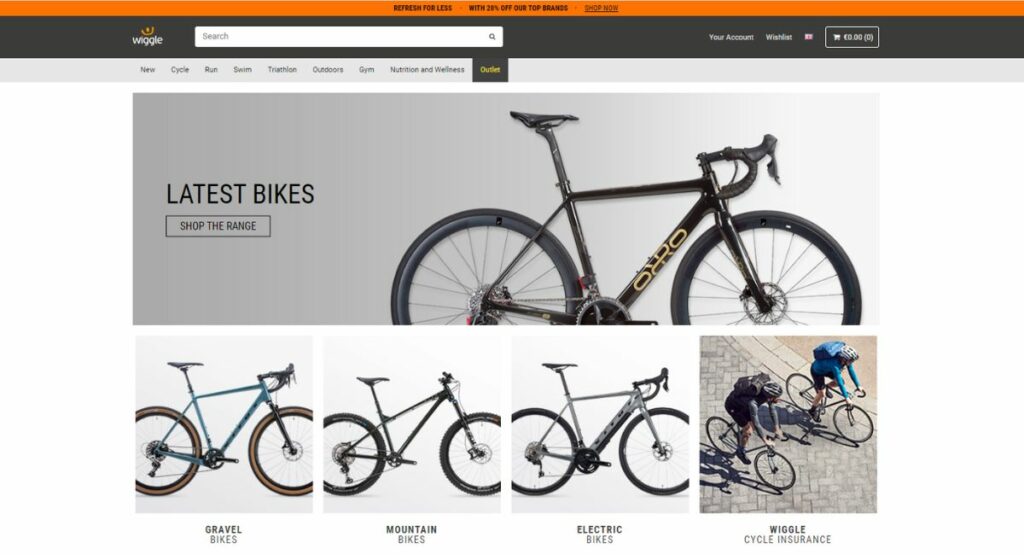The height and width of the screenshot is (555, 1024).
Task: Click Shop The Range button
Action: point(218,226)
